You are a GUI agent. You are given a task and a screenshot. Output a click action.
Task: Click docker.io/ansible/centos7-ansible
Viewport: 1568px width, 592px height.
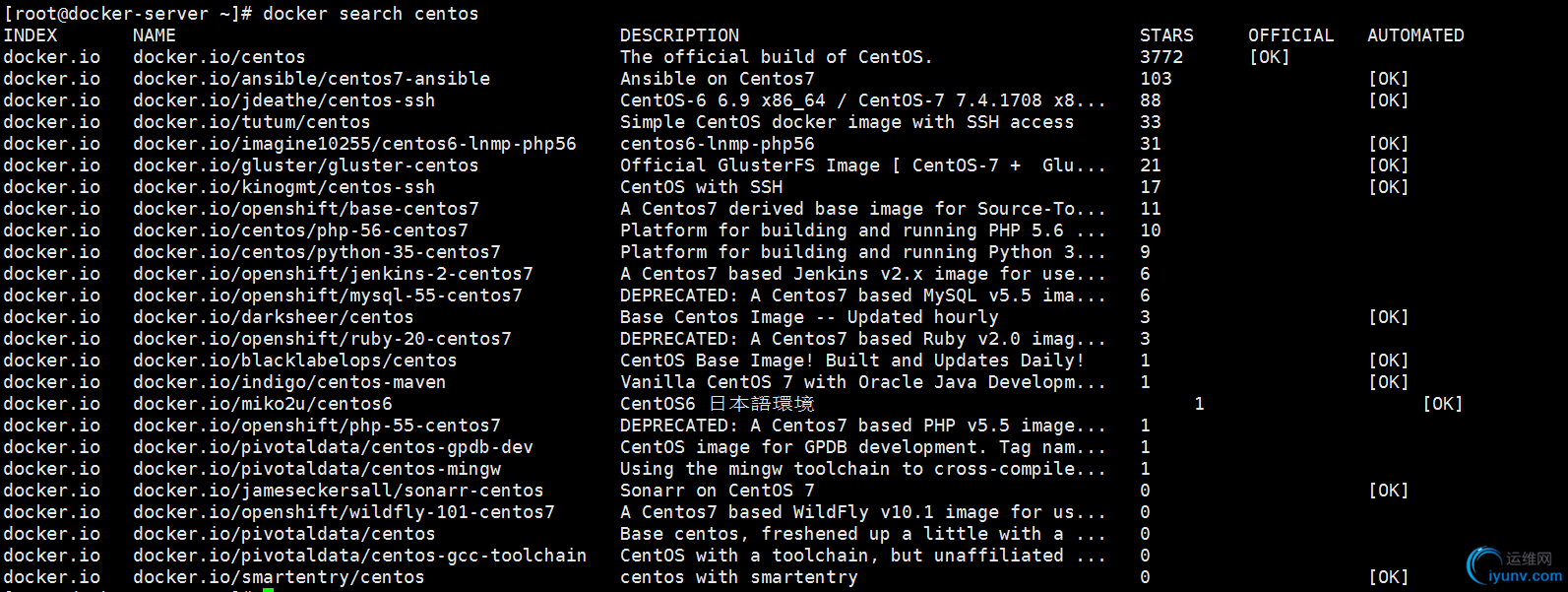pyautogui.click(x=312, y=79)
